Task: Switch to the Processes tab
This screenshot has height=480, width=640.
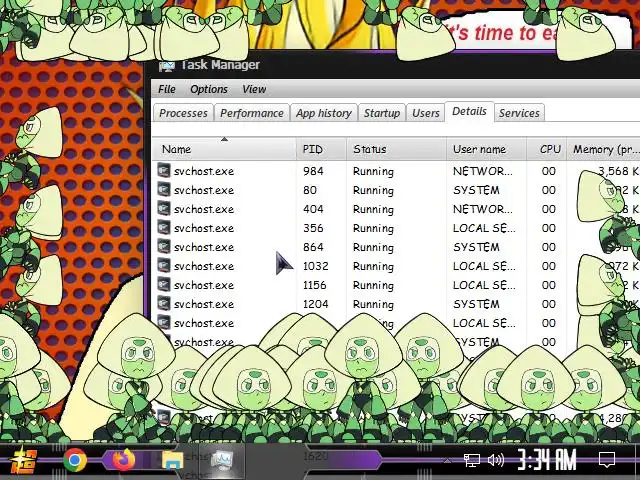Action: [x=183, y=113]
